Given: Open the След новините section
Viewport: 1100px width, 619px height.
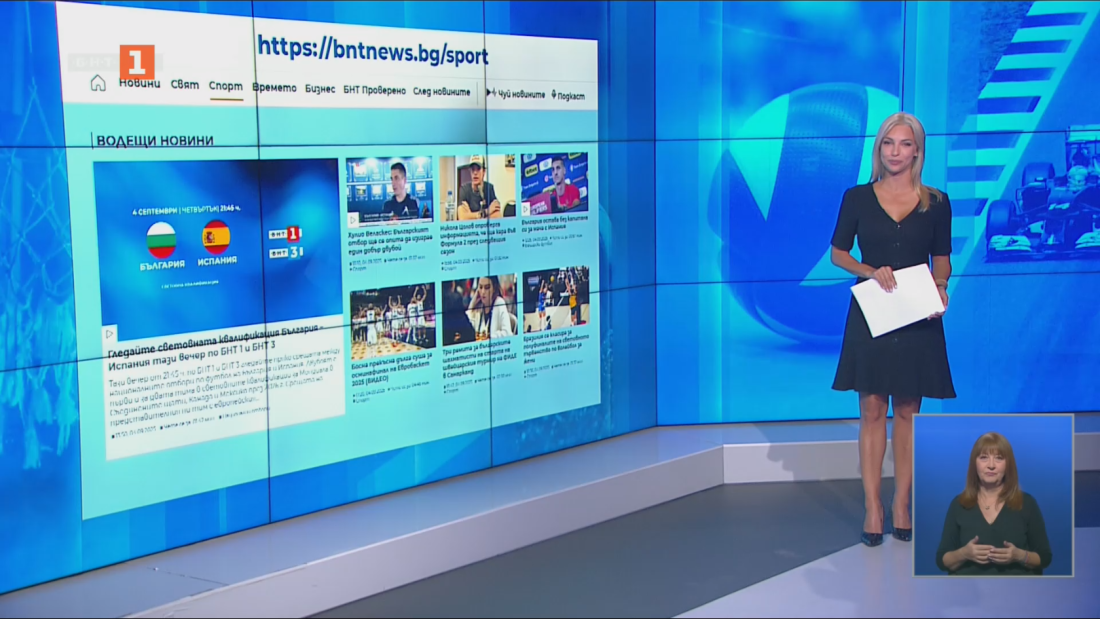Looking at the screenshot, I should [x=441, y=92].
